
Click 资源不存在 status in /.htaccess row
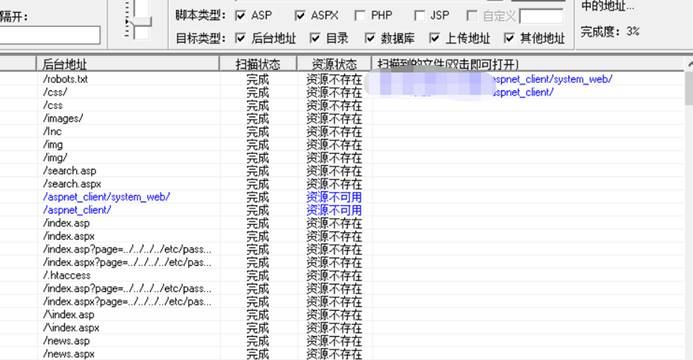coord(334,276)
